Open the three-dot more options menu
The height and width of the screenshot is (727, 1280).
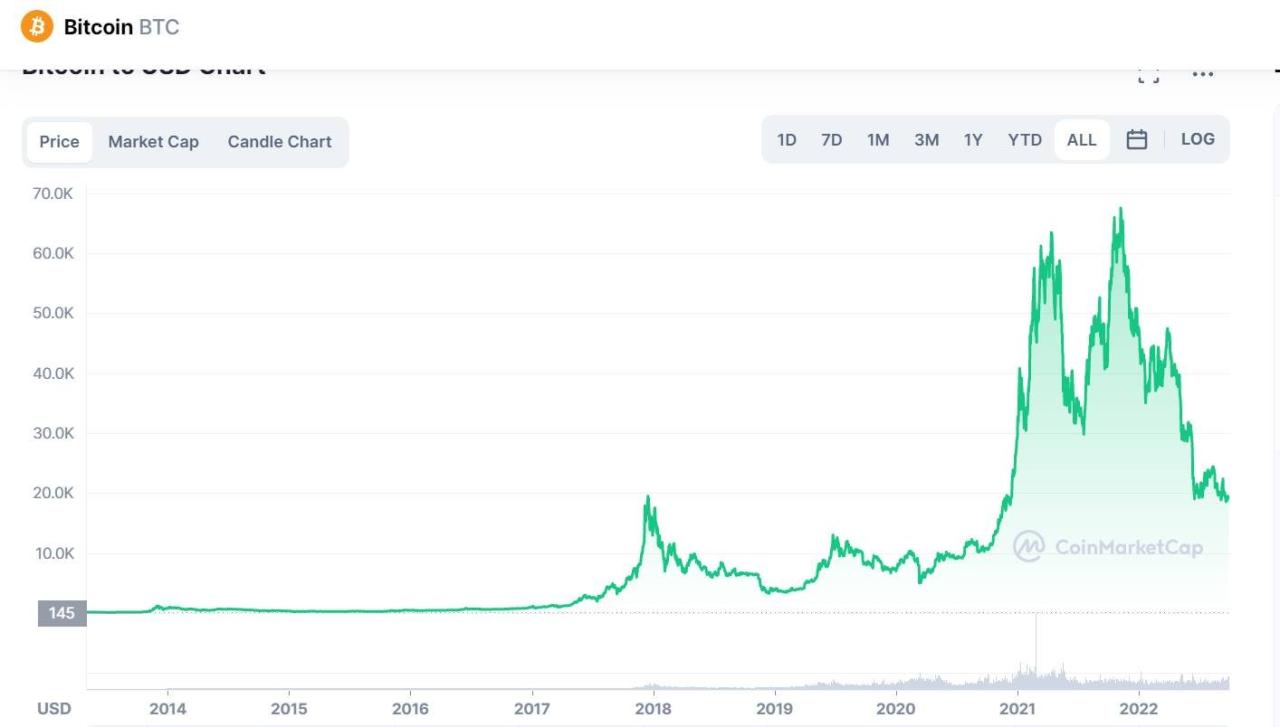tap(1202, 74)
